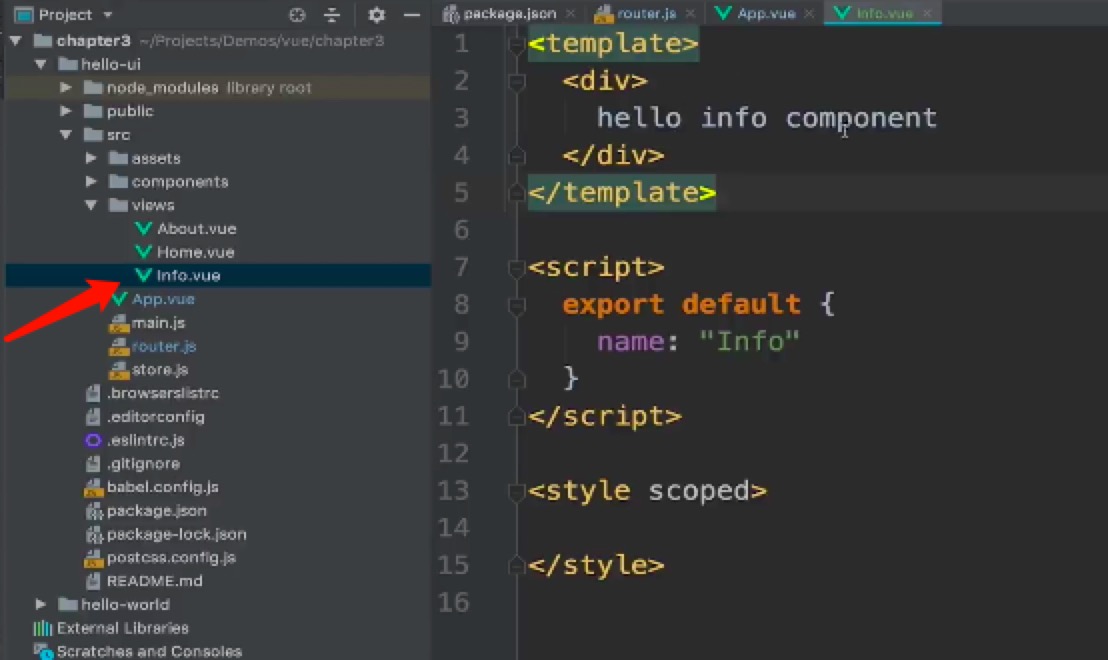
Task: Fold the script block at line 7
Action: 517,267
